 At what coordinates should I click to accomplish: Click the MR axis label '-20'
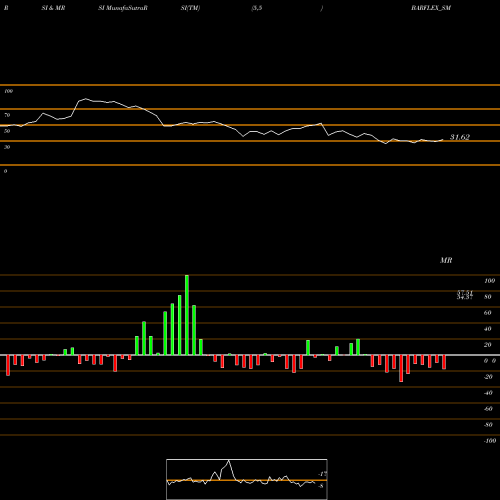pos(488,377)
